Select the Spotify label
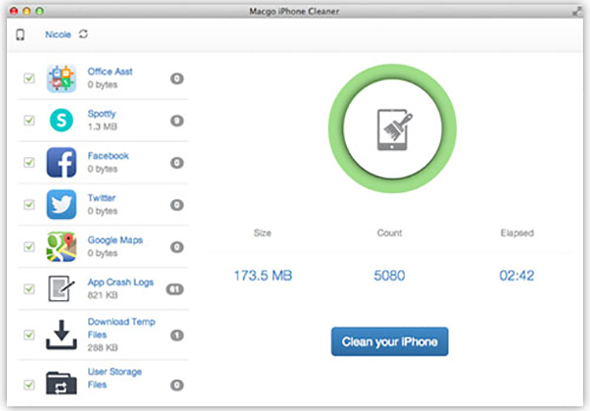Viewport: 590px width, 411px height. [x=102, y=114]
